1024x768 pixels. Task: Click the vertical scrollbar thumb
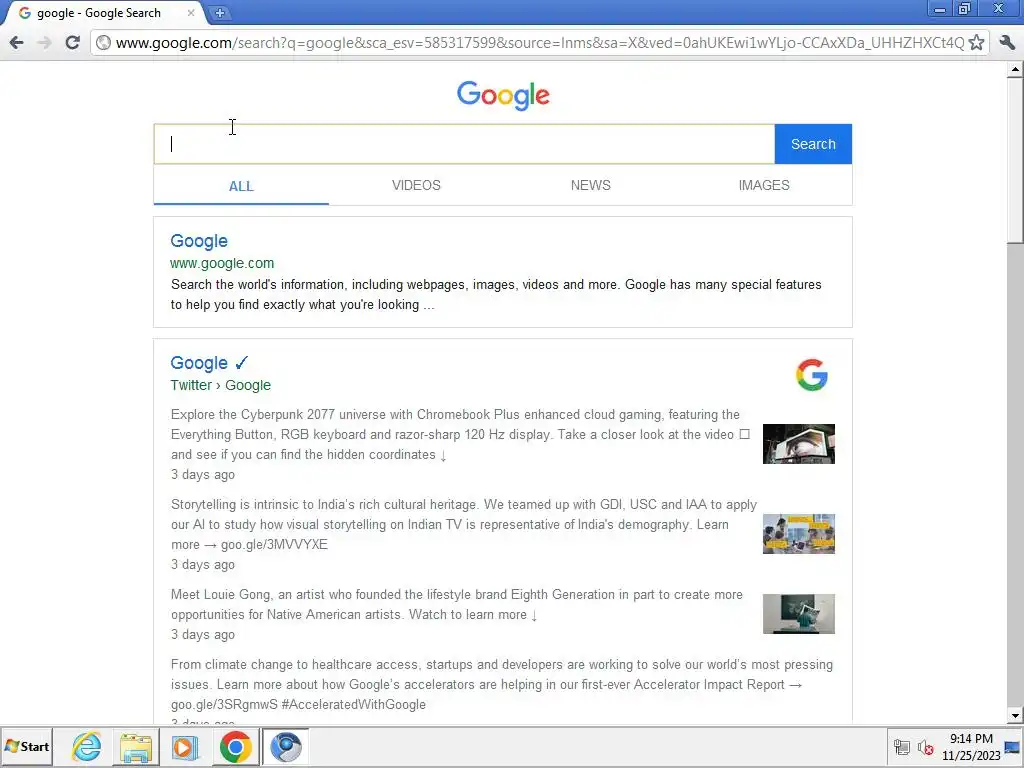(x=1015, y=159)
